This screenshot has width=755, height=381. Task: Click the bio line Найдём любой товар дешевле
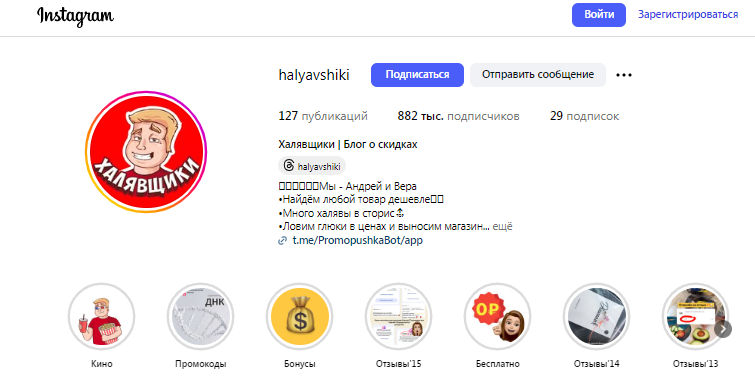361,199
